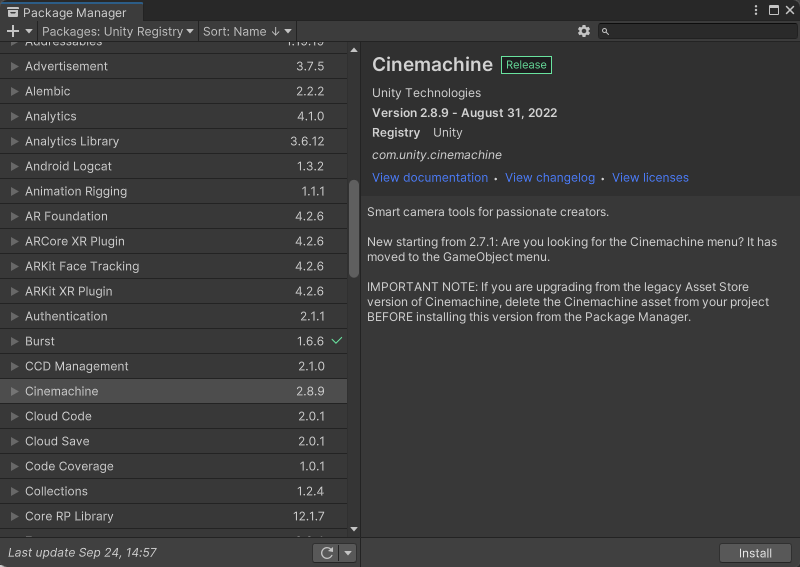Select CCD Management package
The image size is (800, 567).
pos(173,366)
